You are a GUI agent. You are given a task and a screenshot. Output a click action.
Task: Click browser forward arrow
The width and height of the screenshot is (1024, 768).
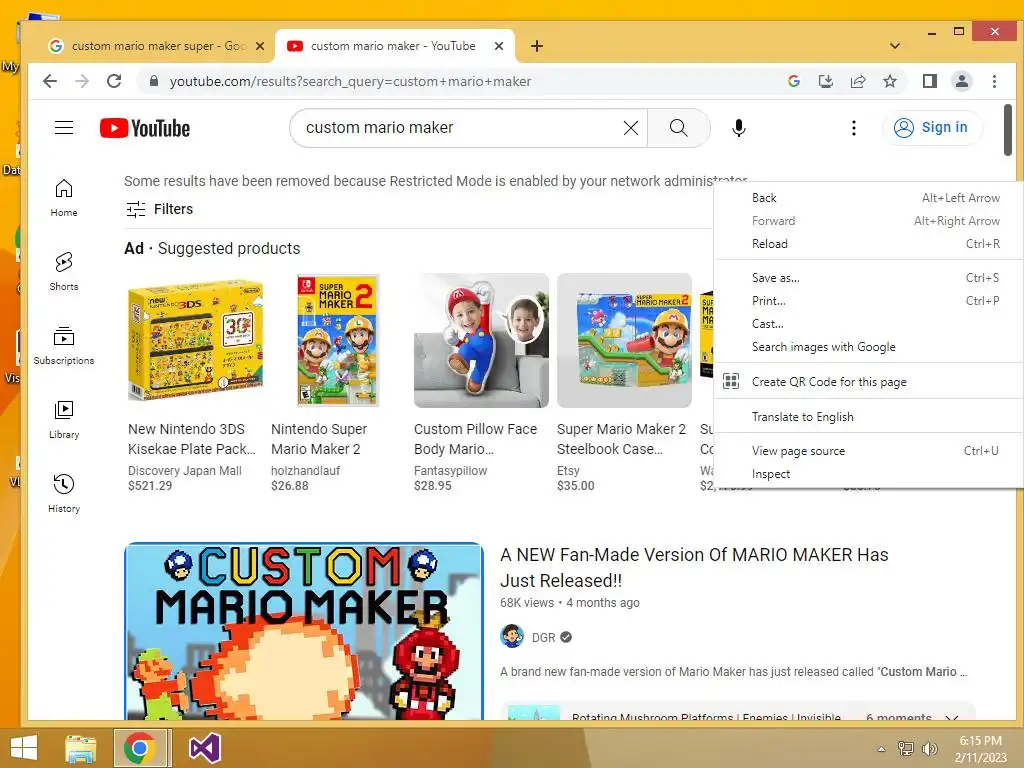pyautogui.click(x=82, y=81)
